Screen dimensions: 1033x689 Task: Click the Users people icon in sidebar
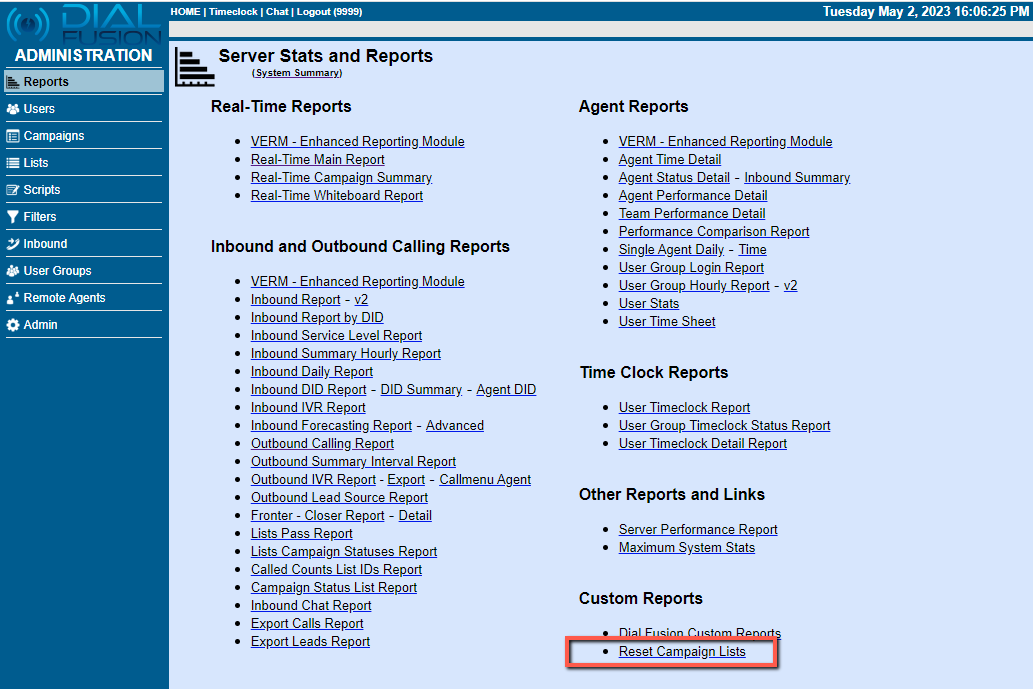pos(13,109)
